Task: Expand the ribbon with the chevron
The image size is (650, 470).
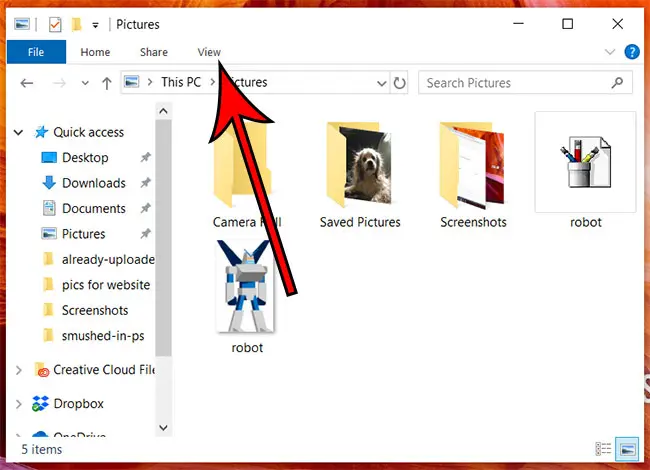Action: click(609, 52)
